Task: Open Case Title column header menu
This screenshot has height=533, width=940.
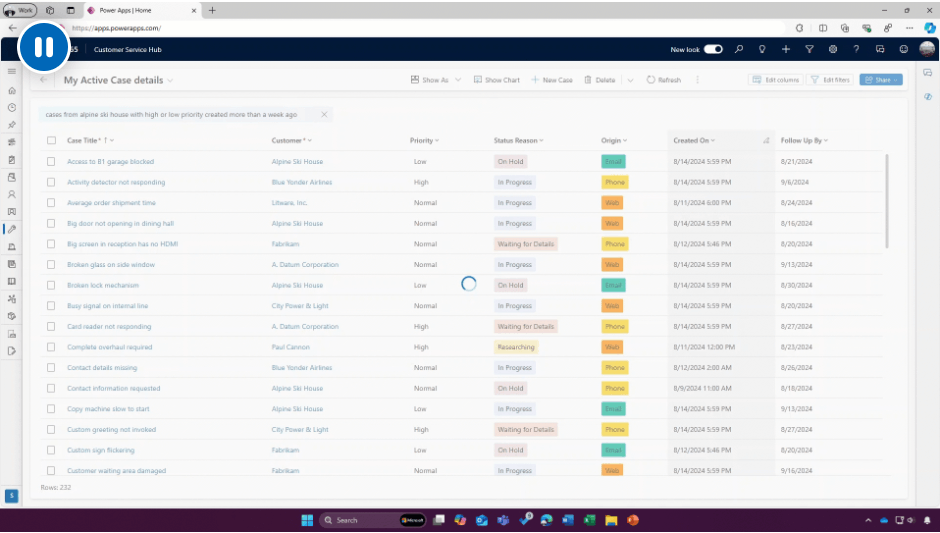Action: (x=91, y=140)
